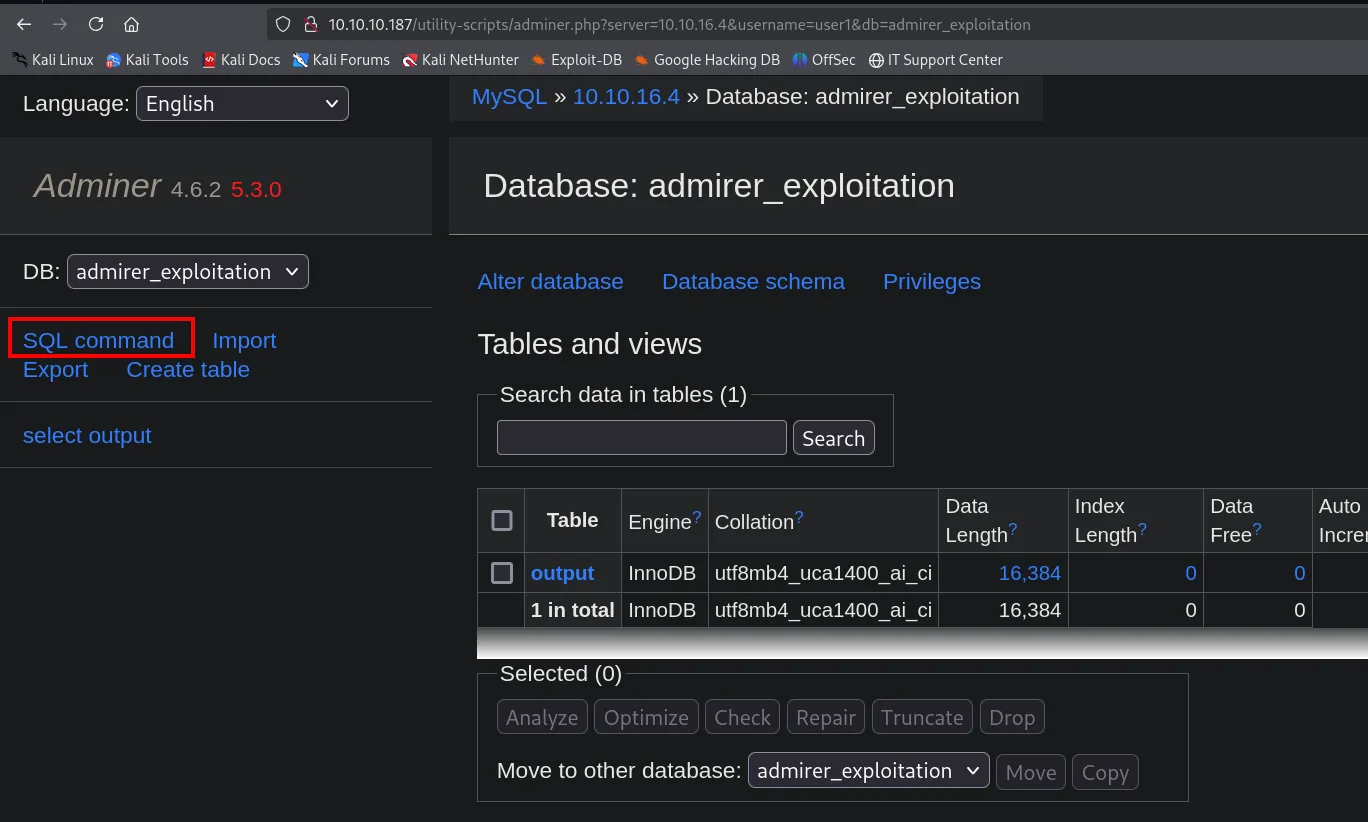
Task: Open the Privileges link
Action: point(932,282)
